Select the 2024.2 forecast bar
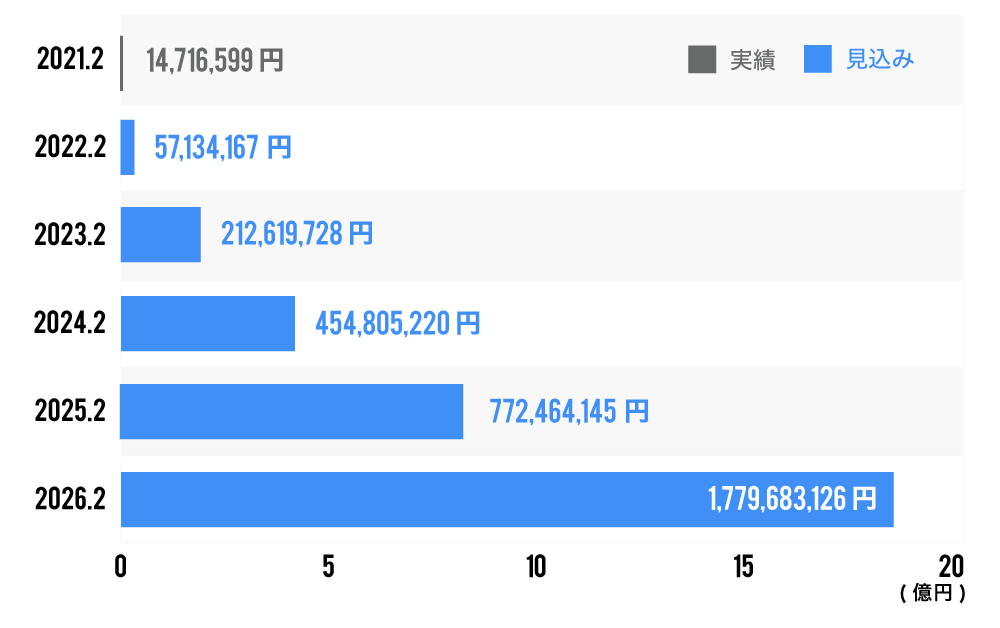This screenshot has height=628, width=1000. (x=208, y=323)
